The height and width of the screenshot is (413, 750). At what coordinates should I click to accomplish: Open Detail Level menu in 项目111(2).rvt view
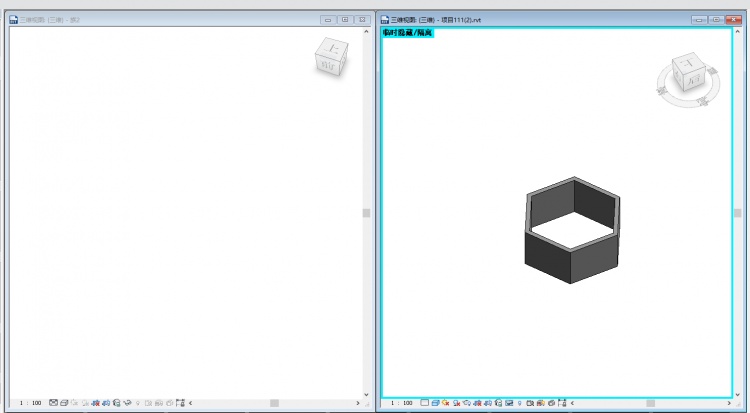click(425, 403)
